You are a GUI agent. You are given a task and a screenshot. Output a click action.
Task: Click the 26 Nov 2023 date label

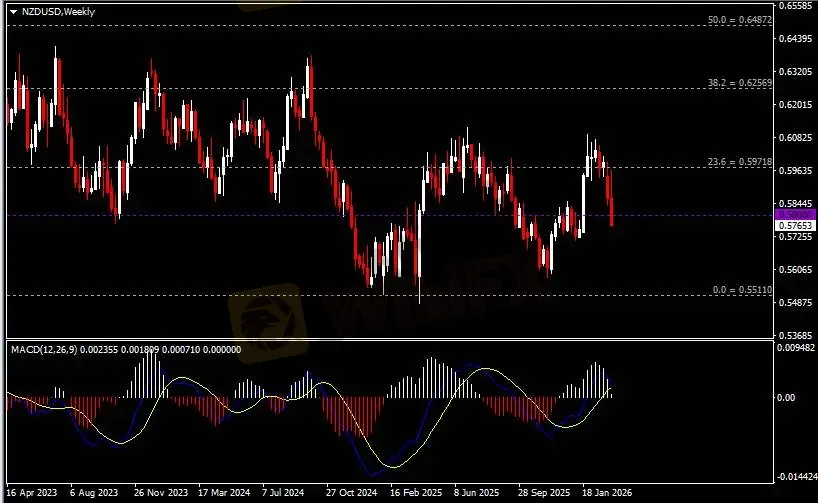[x=160, y=493]
